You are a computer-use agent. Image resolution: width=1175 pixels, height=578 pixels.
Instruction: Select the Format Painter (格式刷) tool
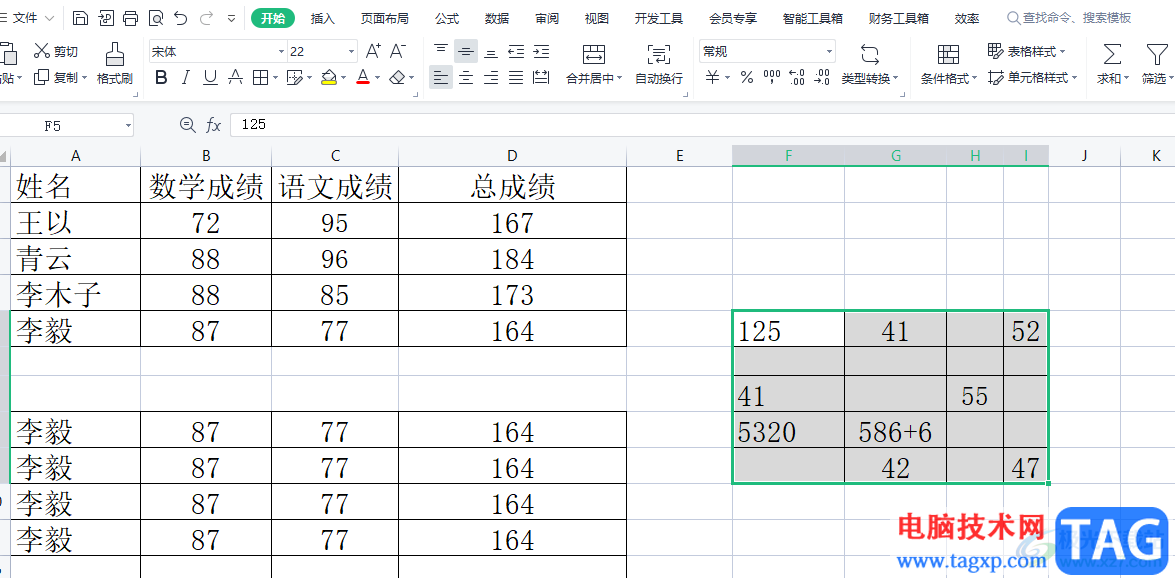[x=115, y=63]
